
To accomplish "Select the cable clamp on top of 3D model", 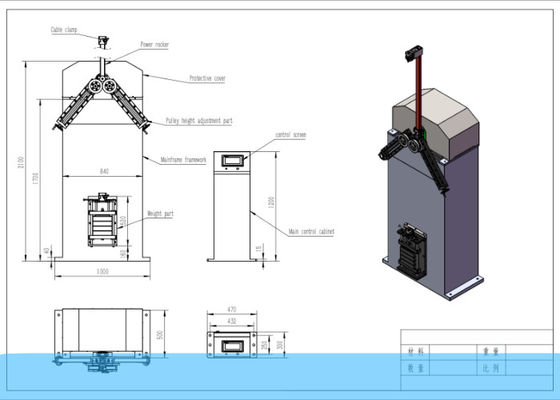I will 414,53.
